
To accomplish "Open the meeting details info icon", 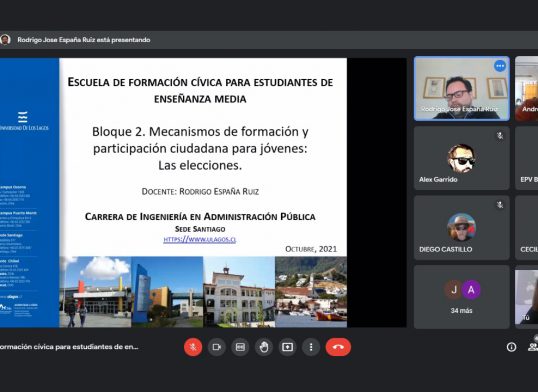I will pyautogui.click(x=511, y=347).
